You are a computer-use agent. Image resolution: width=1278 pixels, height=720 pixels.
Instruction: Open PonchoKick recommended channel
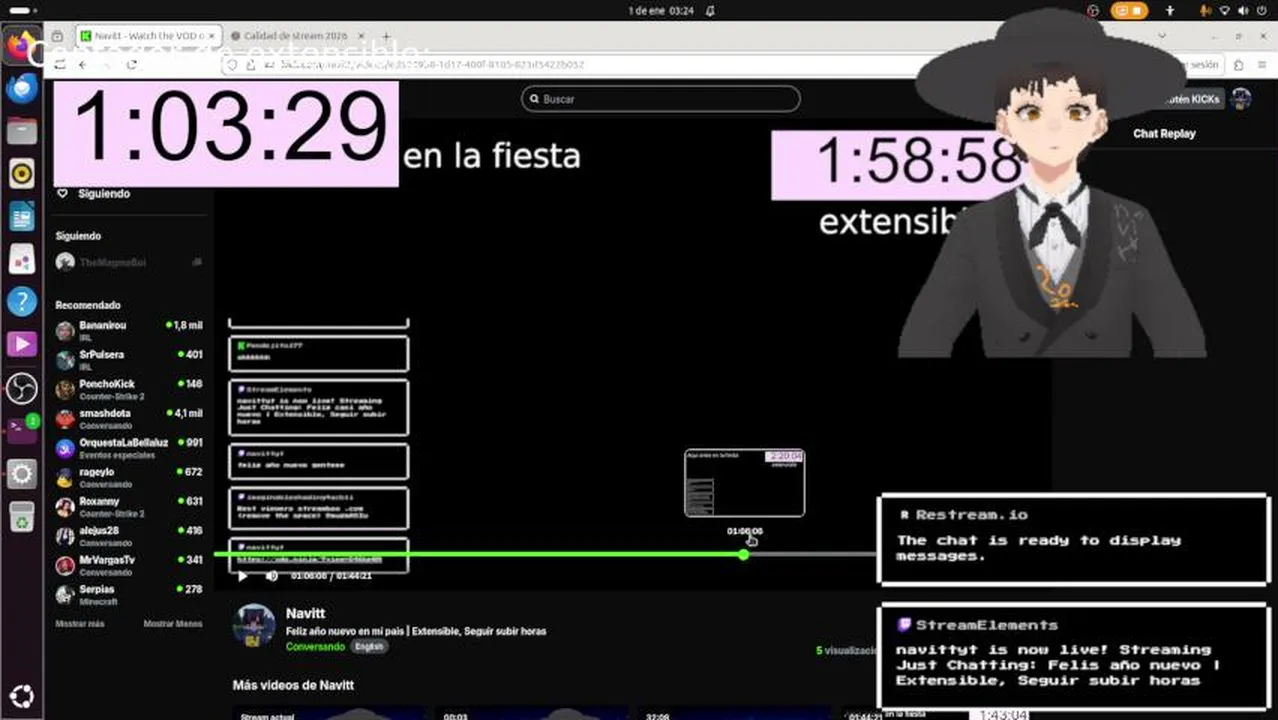click(129, 389)
